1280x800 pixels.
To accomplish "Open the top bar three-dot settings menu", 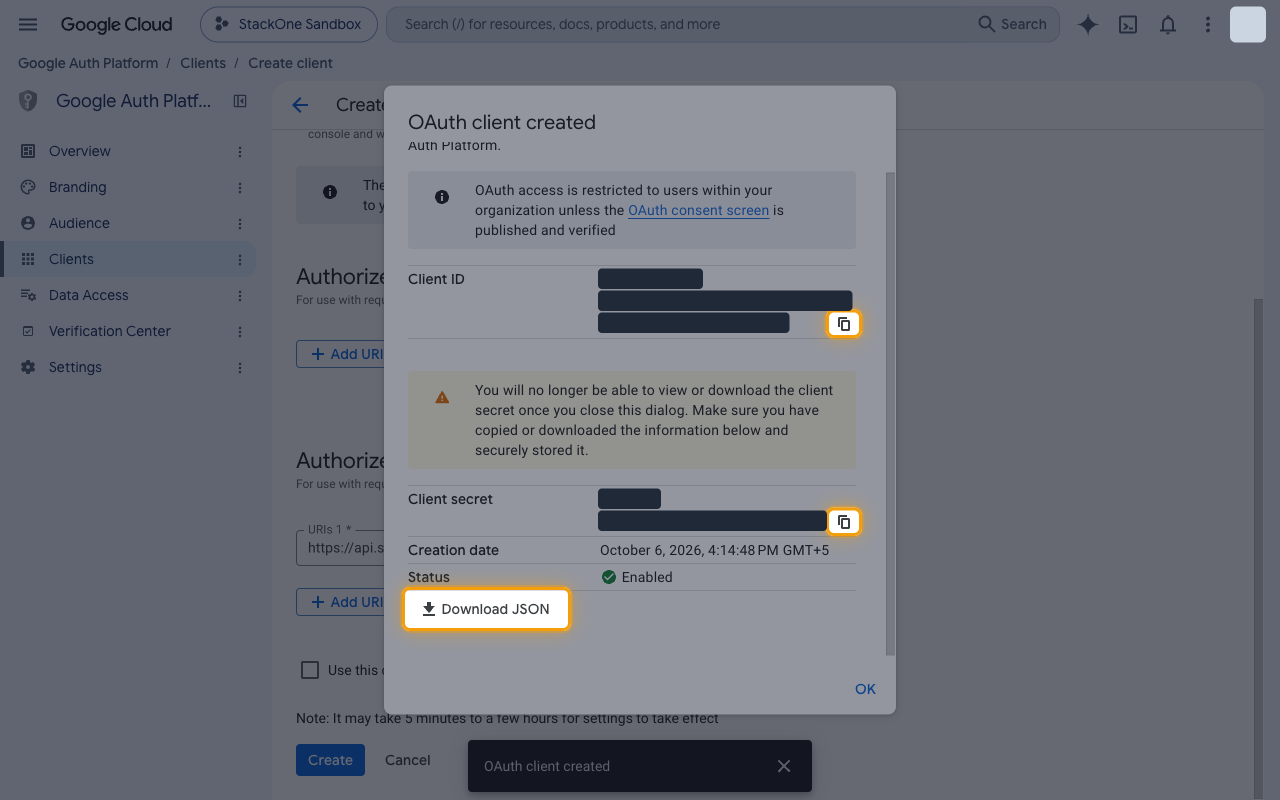I will [x=1208, y=25].
